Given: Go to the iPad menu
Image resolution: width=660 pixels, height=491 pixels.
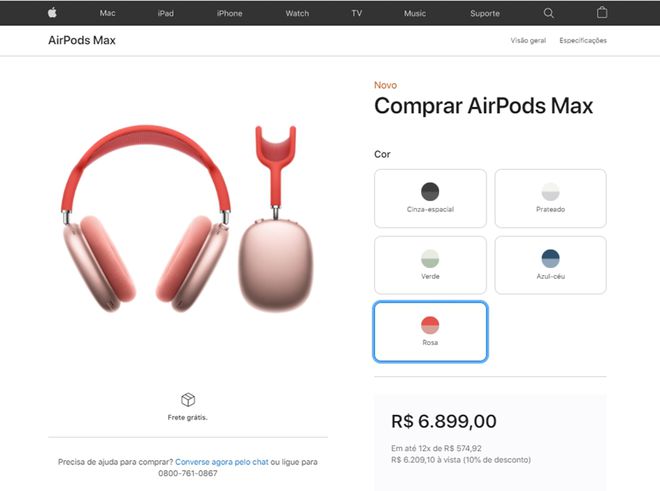Looking at the screenshot, I should (165, 13).
